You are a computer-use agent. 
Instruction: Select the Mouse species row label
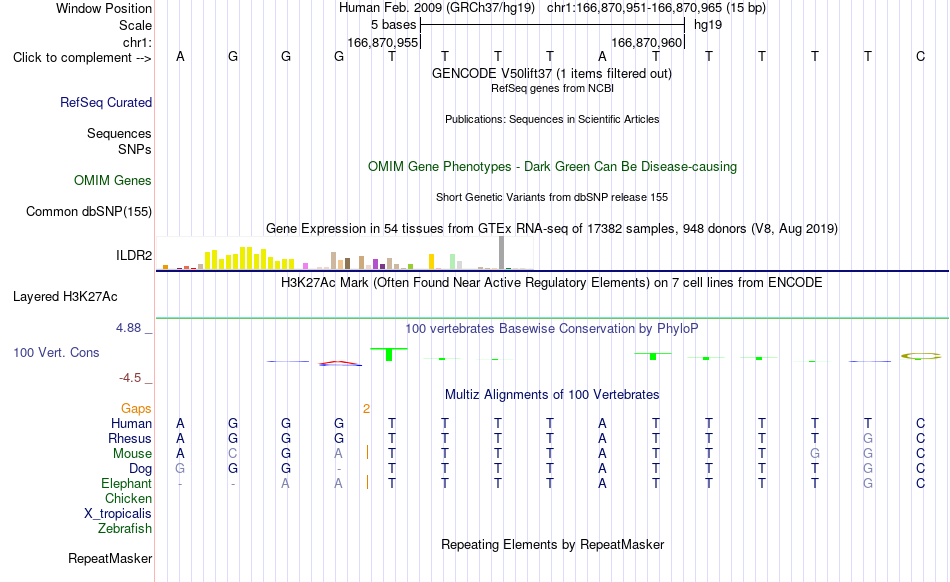click(132, 454)
